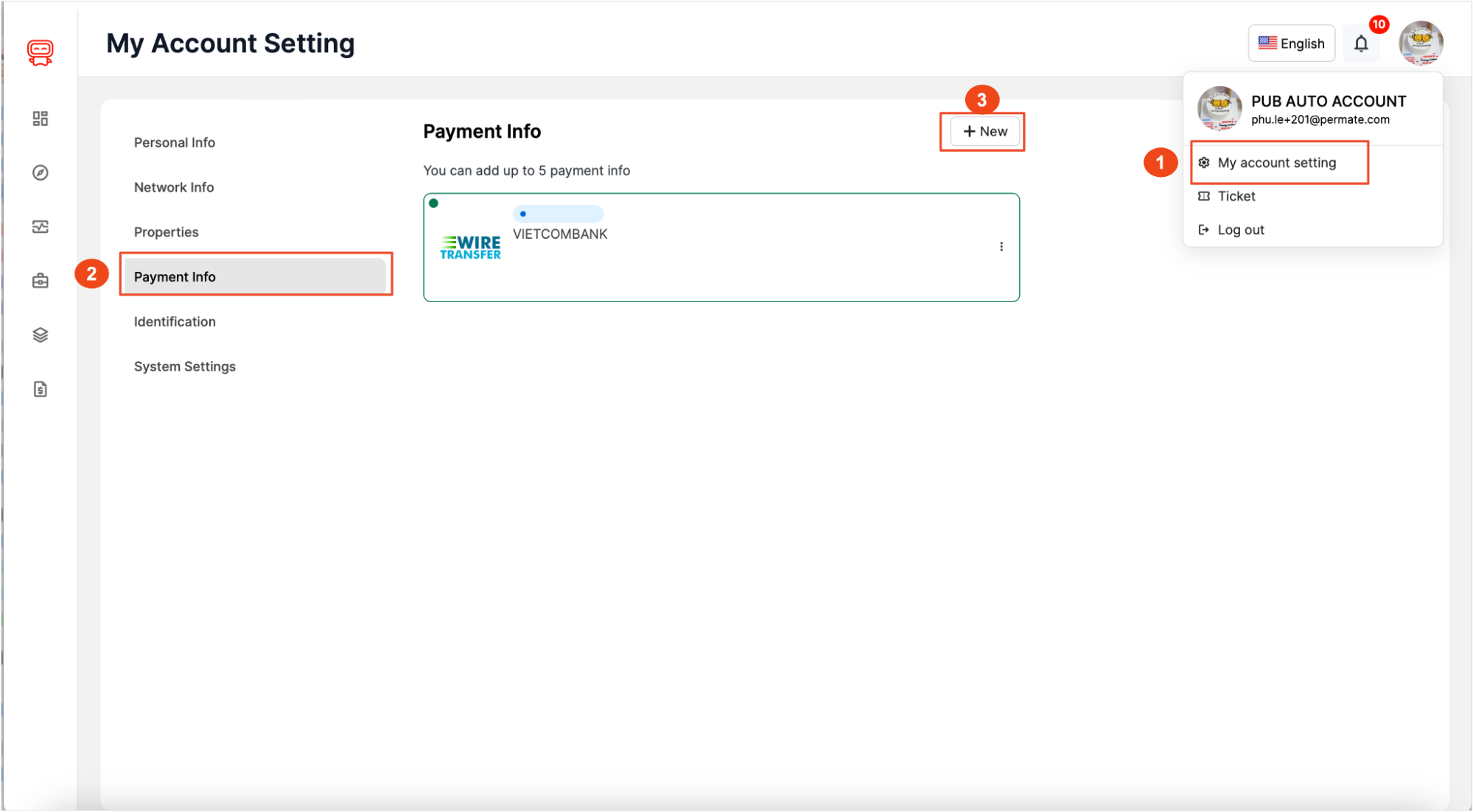Open the dashboard grid icon in sidebar
This screenshot has width=1473, height=812.
(x=40, y=118)
